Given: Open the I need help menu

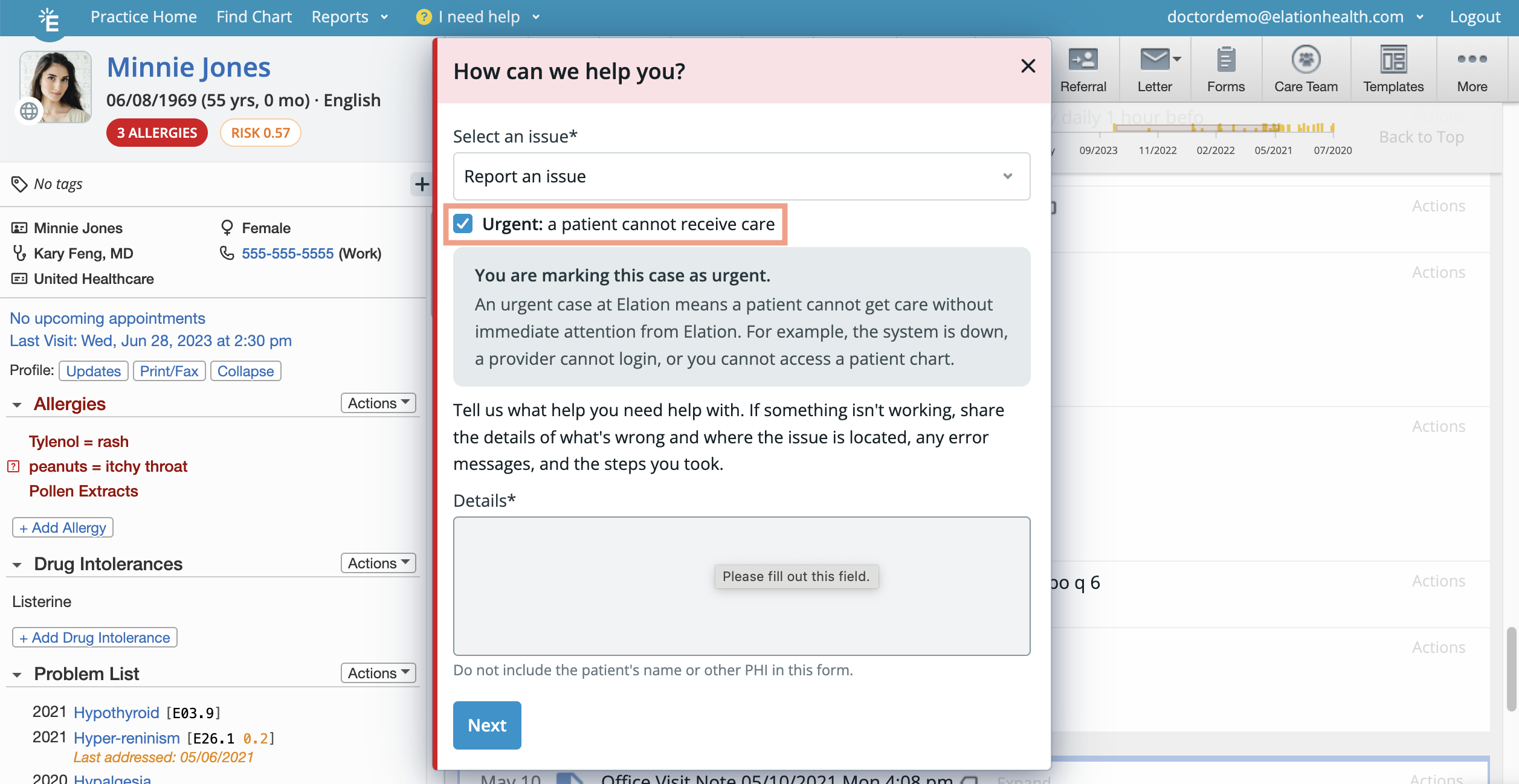Looking at the screenshot, I should [x=479, y=16].
